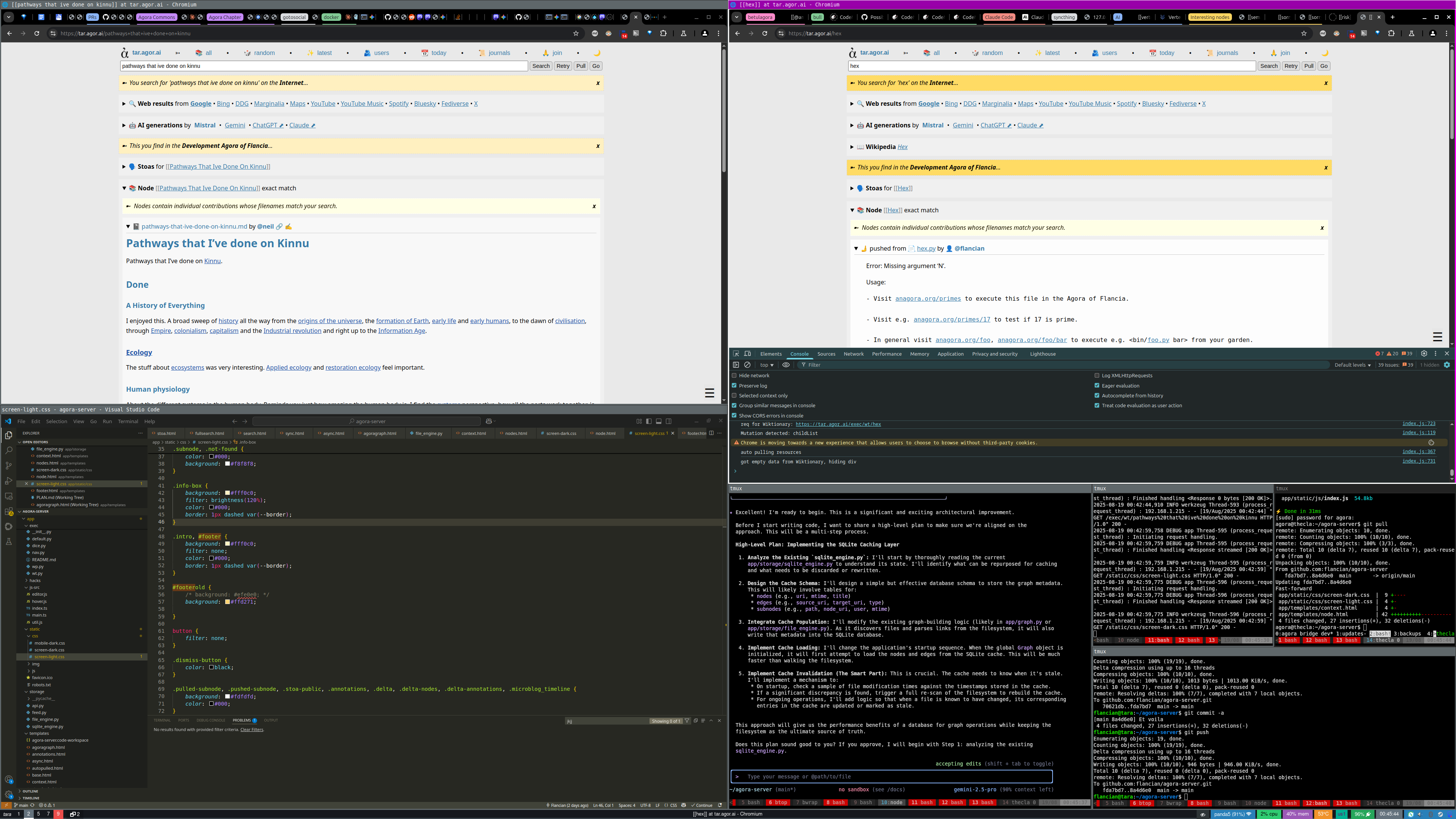The height and width of the screenshot is (819, 1456).
Task: Open Default levels dropdown in console
Action: click(1352, 365)
